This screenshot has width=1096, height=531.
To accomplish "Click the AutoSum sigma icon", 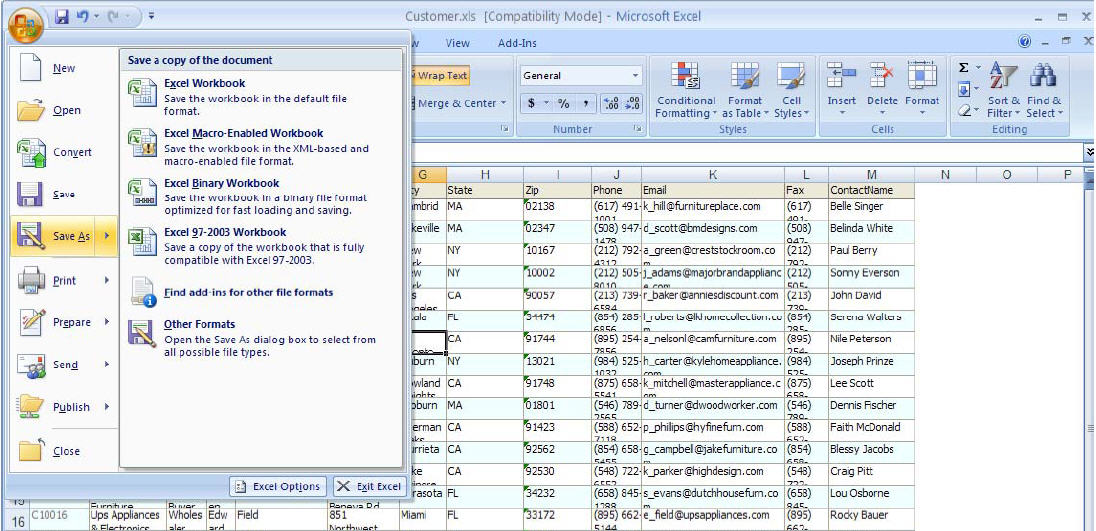I will [x=964, y=68].
